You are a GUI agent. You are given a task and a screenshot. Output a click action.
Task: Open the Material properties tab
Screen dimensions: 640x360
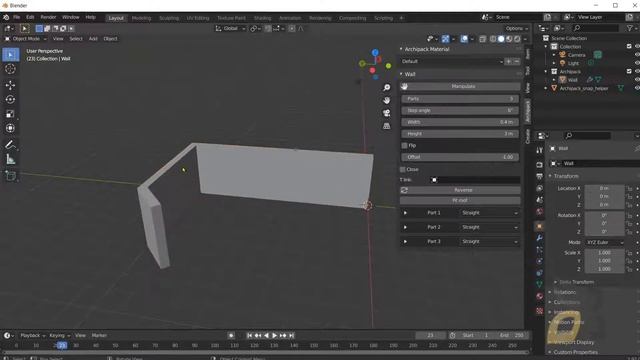coord(540,296)
